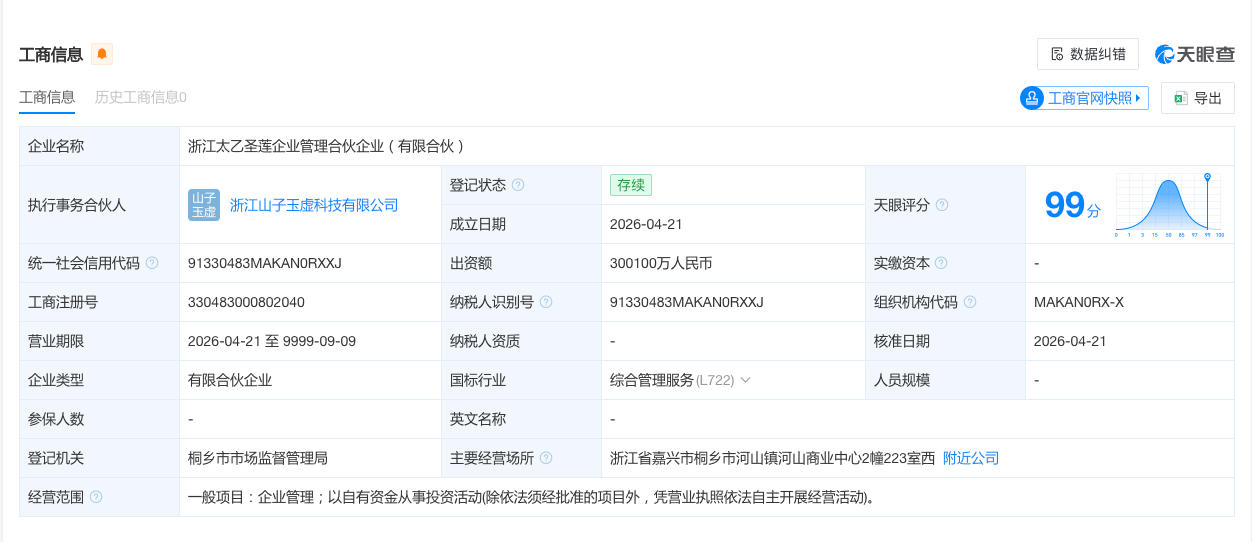The image size is (1252, 542).
Task: Click help icon next to 登记状态
Action: tap(518, 185)
